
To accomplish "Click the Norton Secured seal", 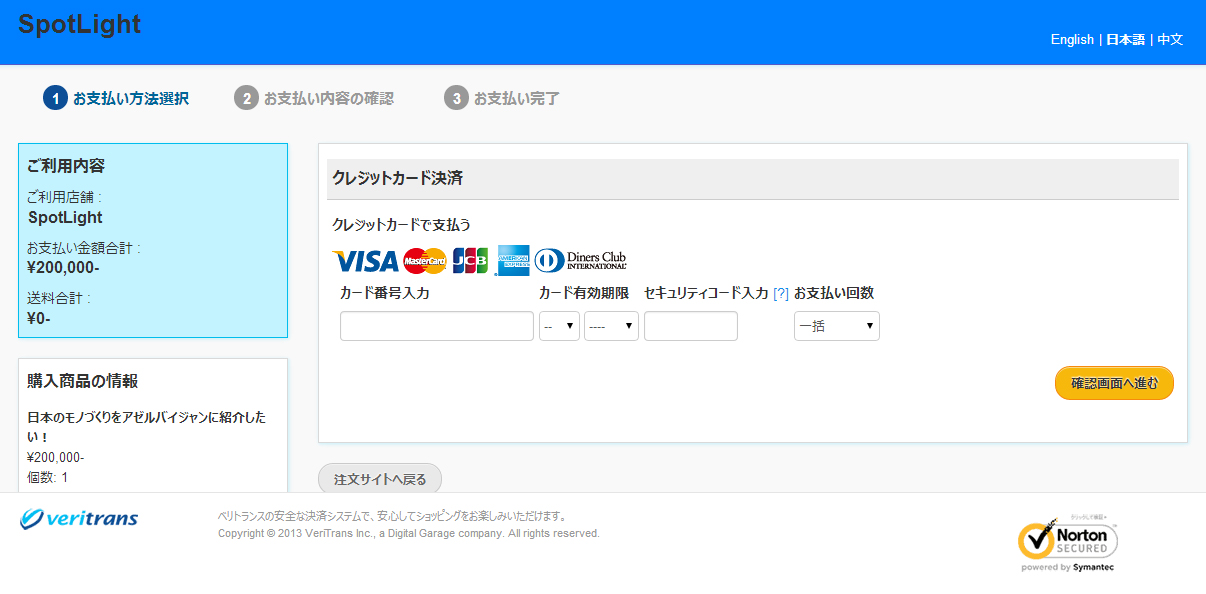I will click(1067, 543).
